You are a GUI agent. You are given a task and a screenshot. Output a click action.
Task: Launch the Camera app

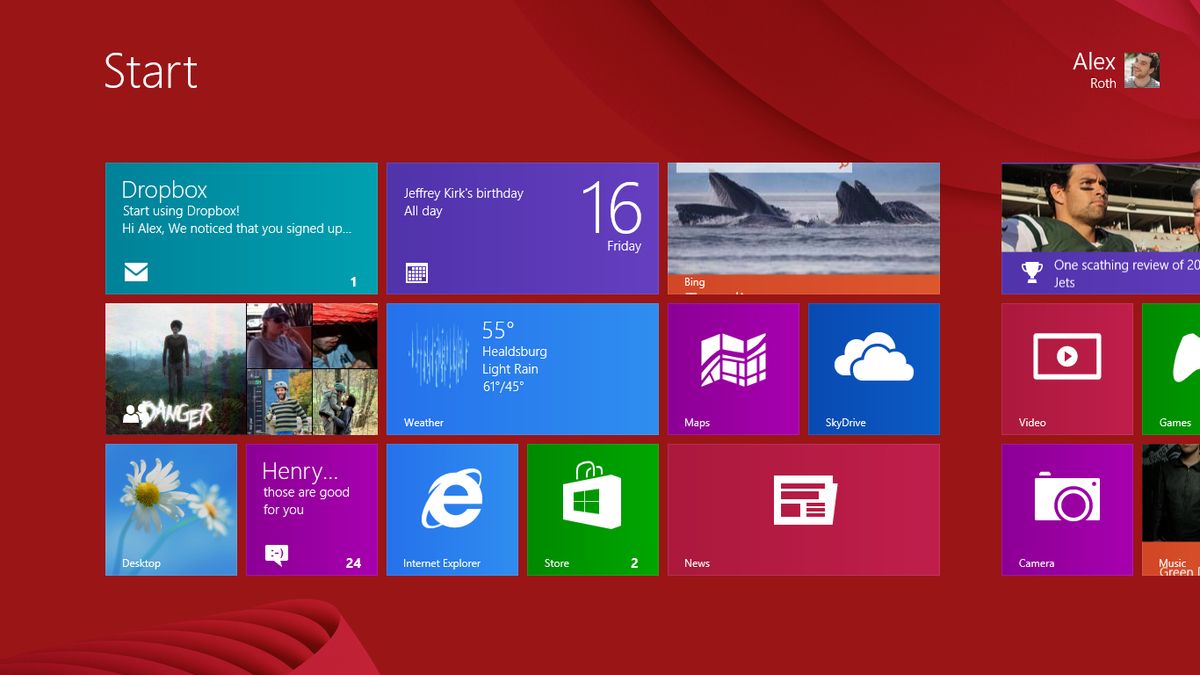pyautogui.click(x=1067, y=509)
